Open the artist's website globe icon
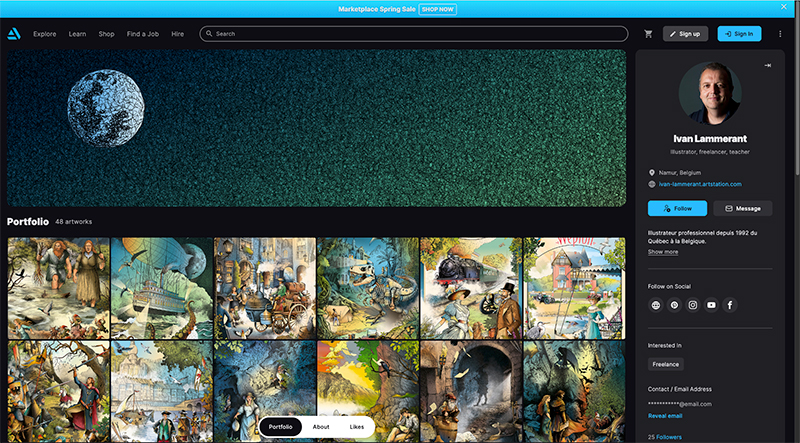The image size is (800, 443). (656, 305)
